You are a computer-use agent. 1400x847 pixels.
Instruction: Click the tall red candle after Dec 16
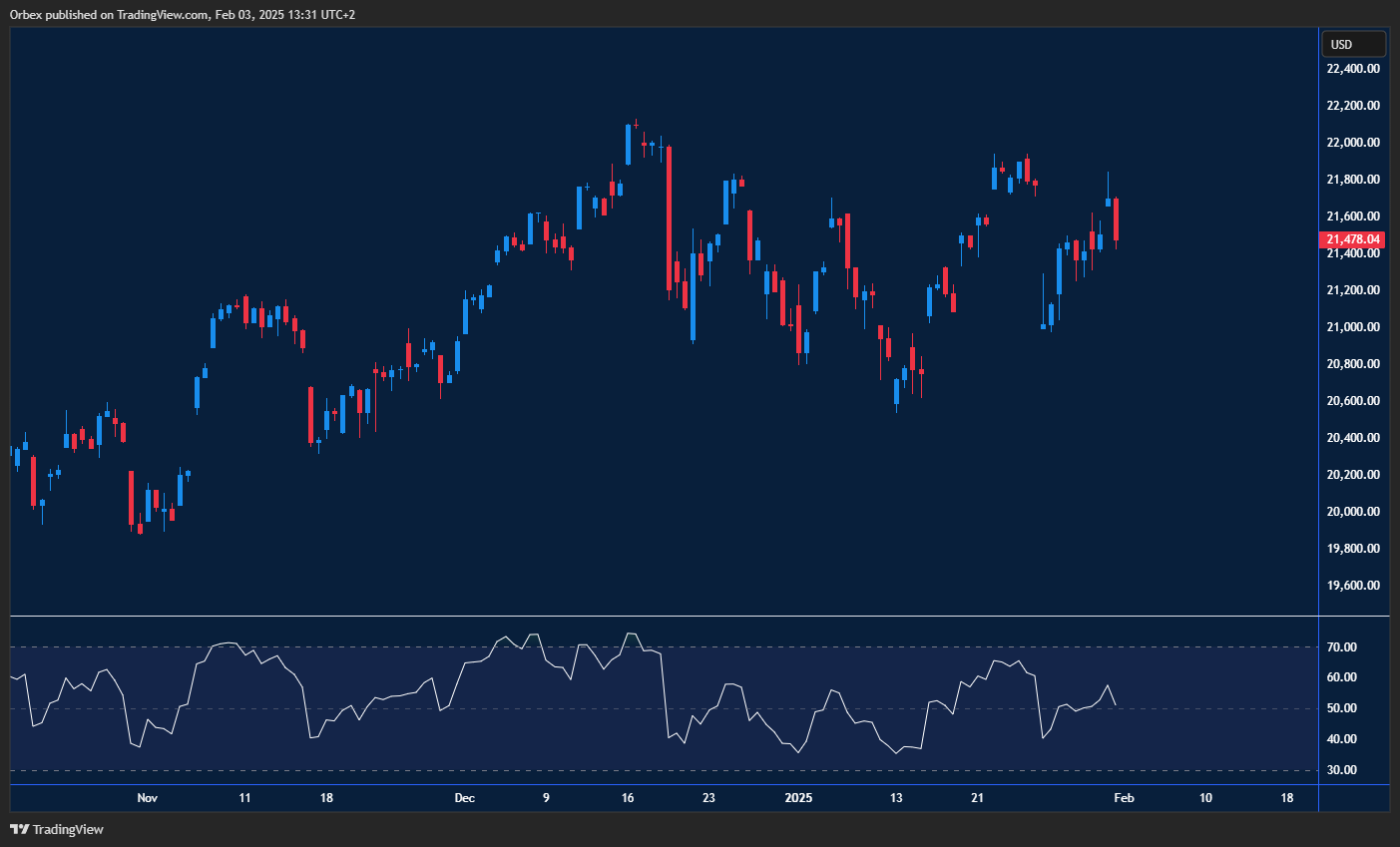pyautogui.click(x=669, y=217)
